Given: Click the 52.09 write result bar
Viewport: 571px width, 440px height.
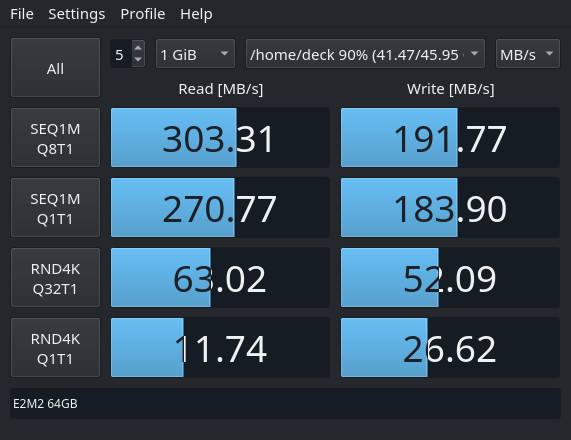Looking at the screenshot, I should (450, 278).
